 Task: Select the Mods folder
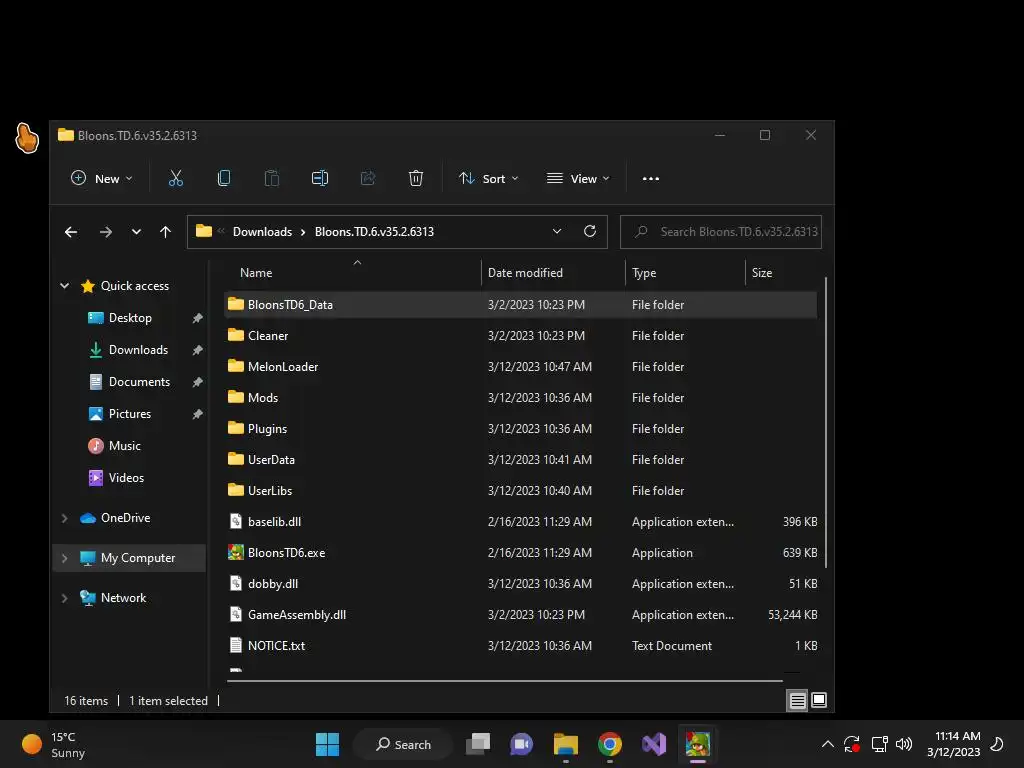520,398
